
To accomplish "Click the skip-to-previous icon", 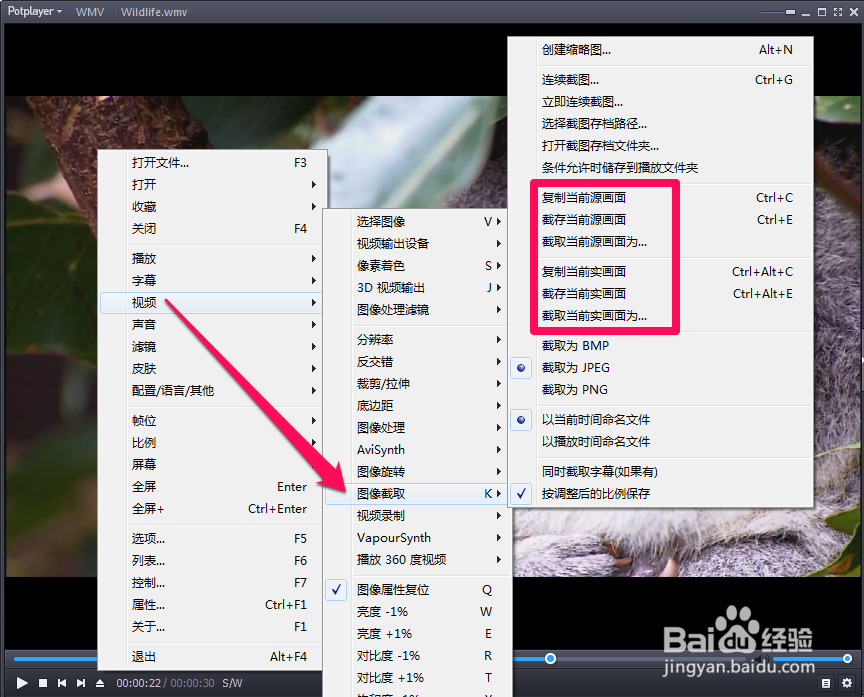I will click(62, 683).
